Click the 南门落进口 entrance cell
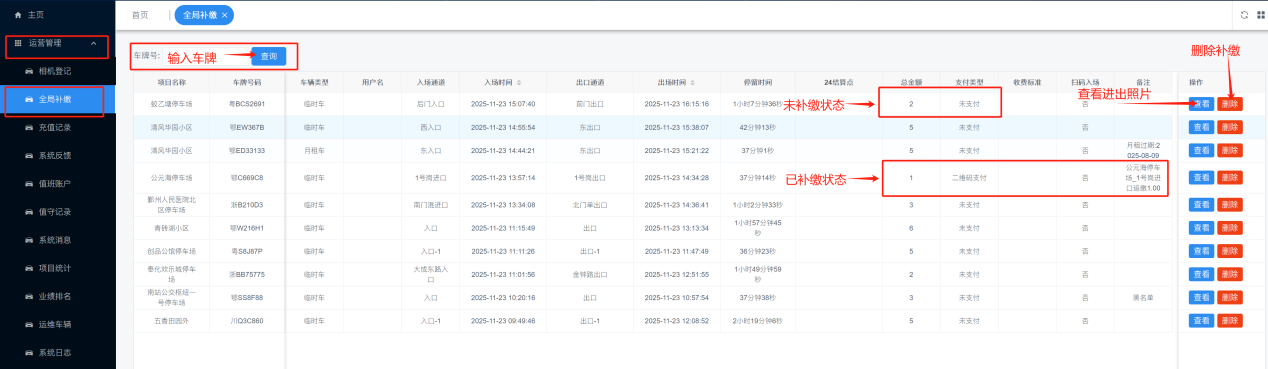Screen dimensions: 1268x369 [430, 204]
